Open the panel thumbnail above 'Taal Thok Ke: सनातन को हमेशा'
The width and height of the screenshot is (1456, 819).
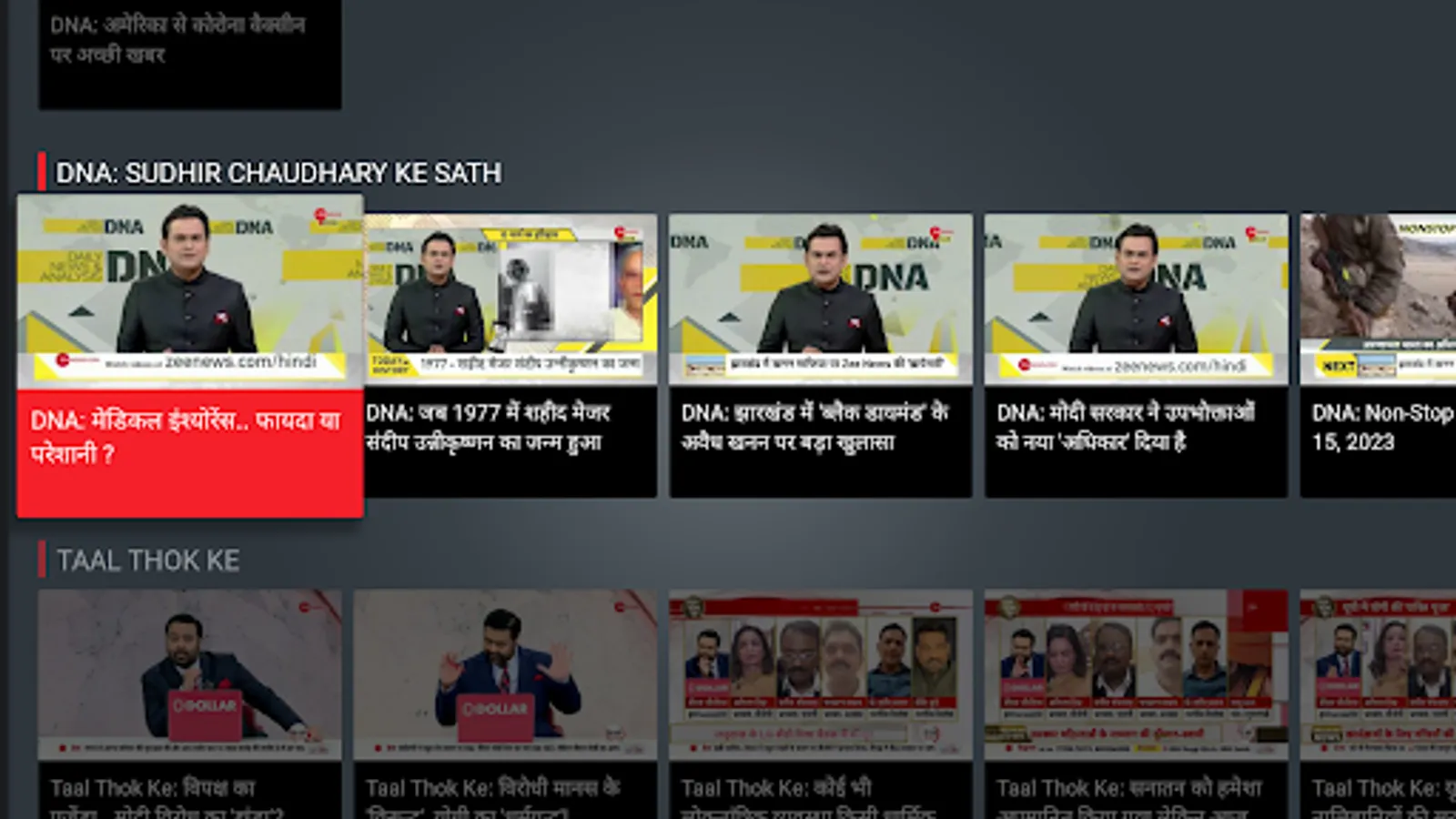coord(1136,674)
